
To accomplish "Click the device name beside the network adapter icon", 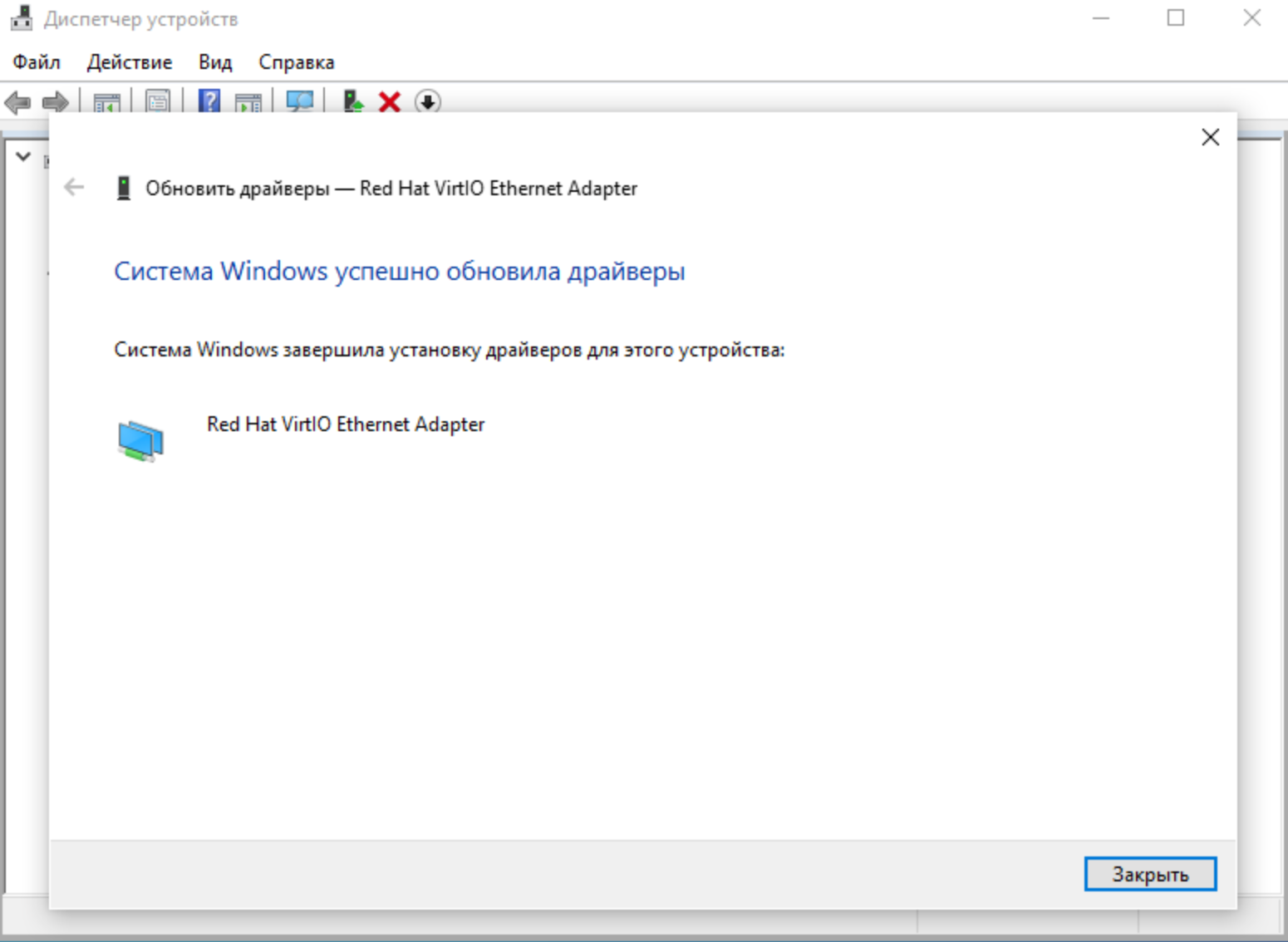I will click(346, 424).
